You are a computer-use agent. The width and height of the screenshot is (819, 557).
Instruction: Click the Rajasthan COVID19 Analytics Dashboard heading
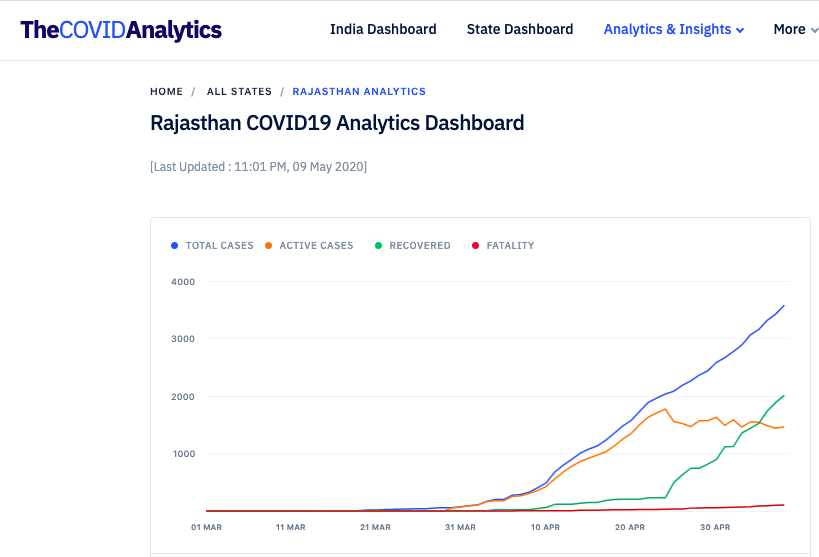pyautogui.click(x=337, y=123)
